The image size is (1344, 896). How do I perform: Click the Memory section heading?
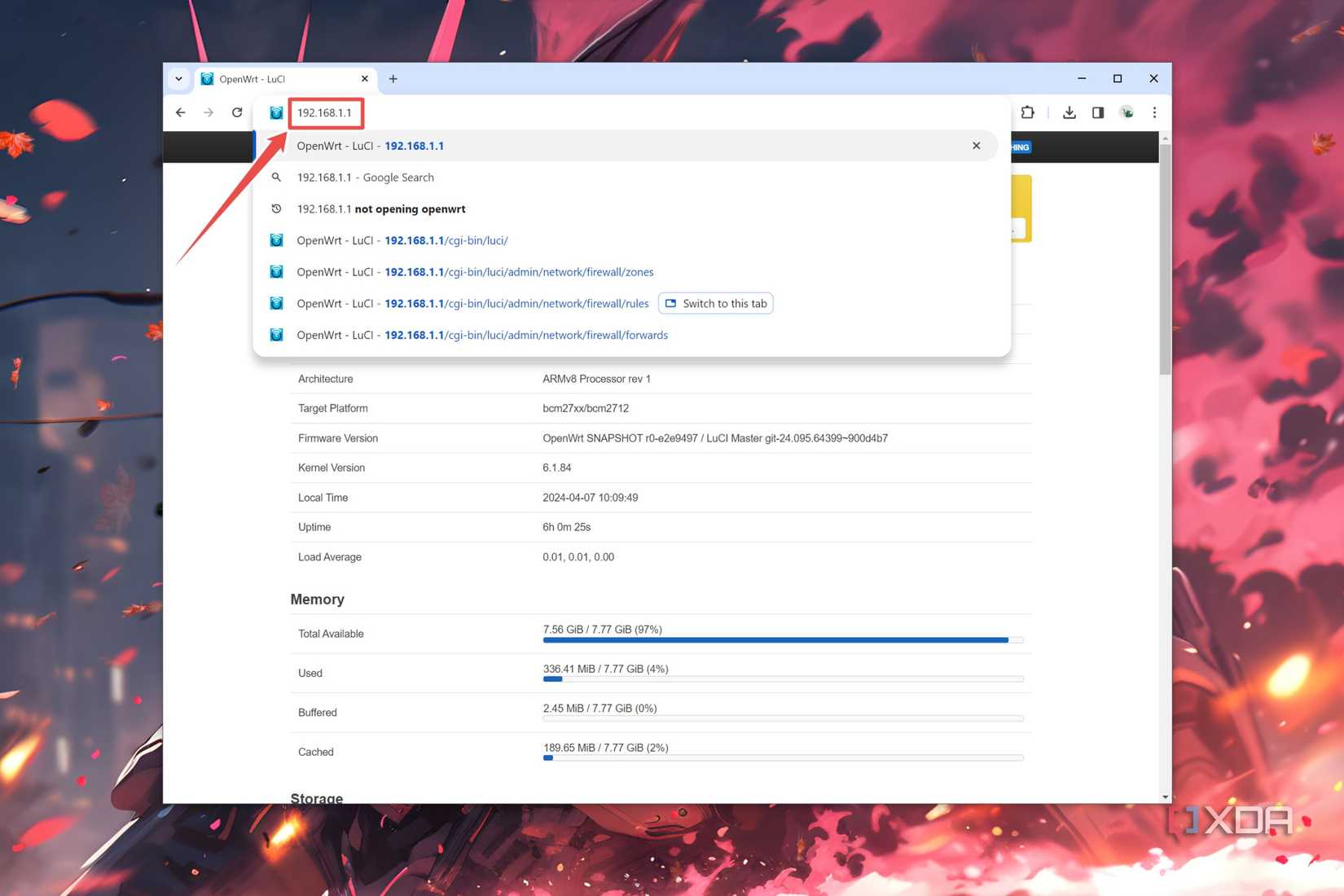click(318, 600)
